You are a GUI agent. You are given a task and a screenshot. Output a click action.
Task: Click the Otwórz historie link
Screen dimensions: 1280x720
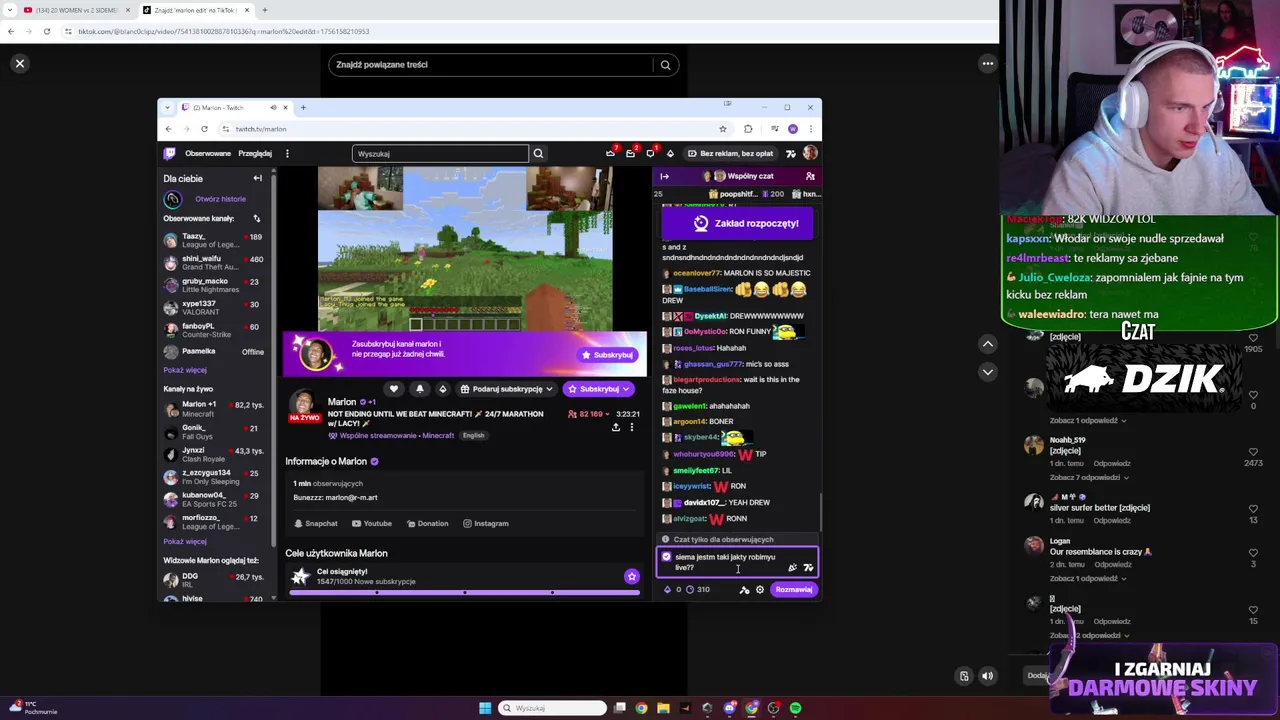tap(220, 199)
